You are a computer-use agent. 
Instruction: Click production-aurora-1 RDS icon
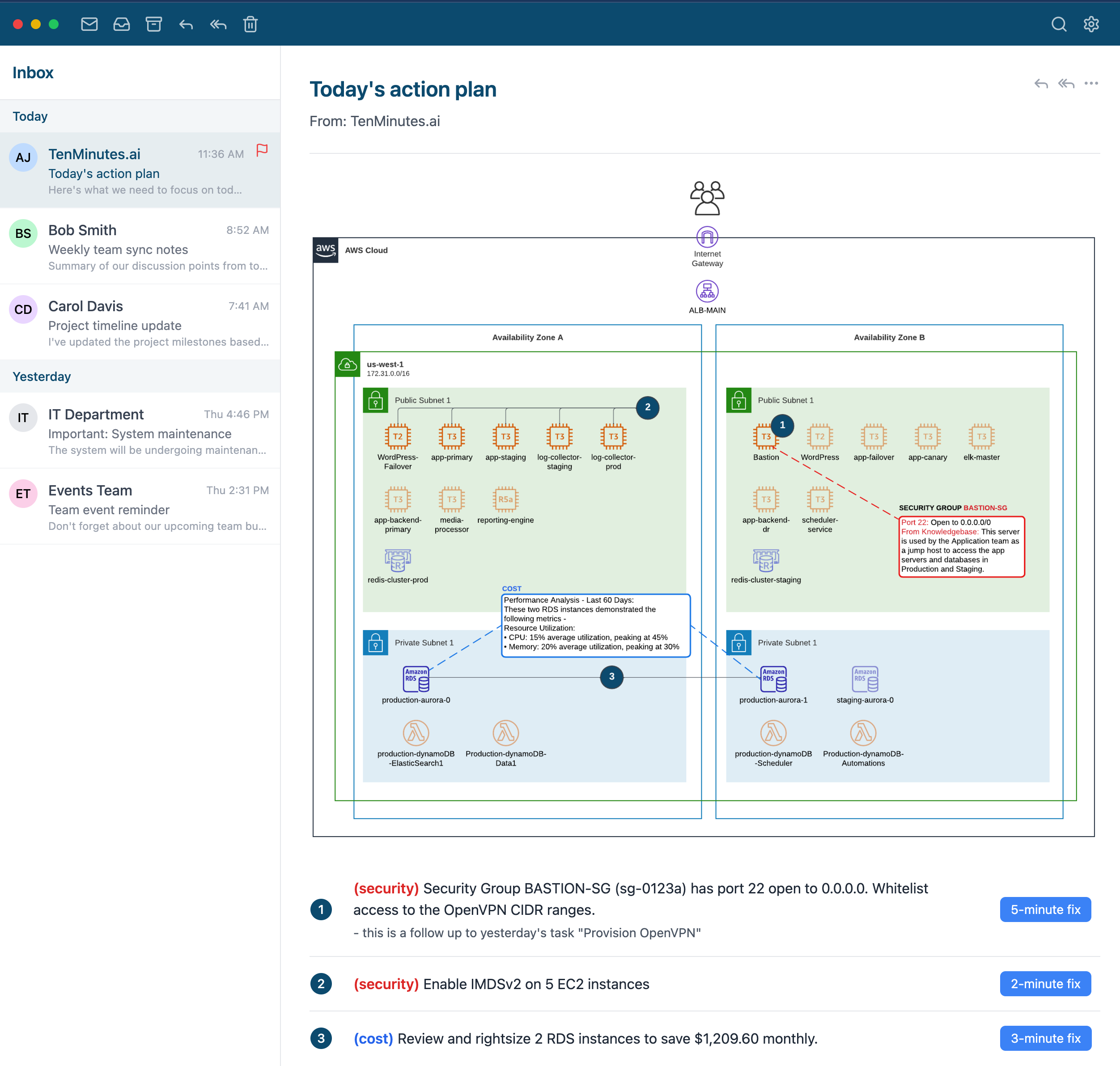point(774,679)
